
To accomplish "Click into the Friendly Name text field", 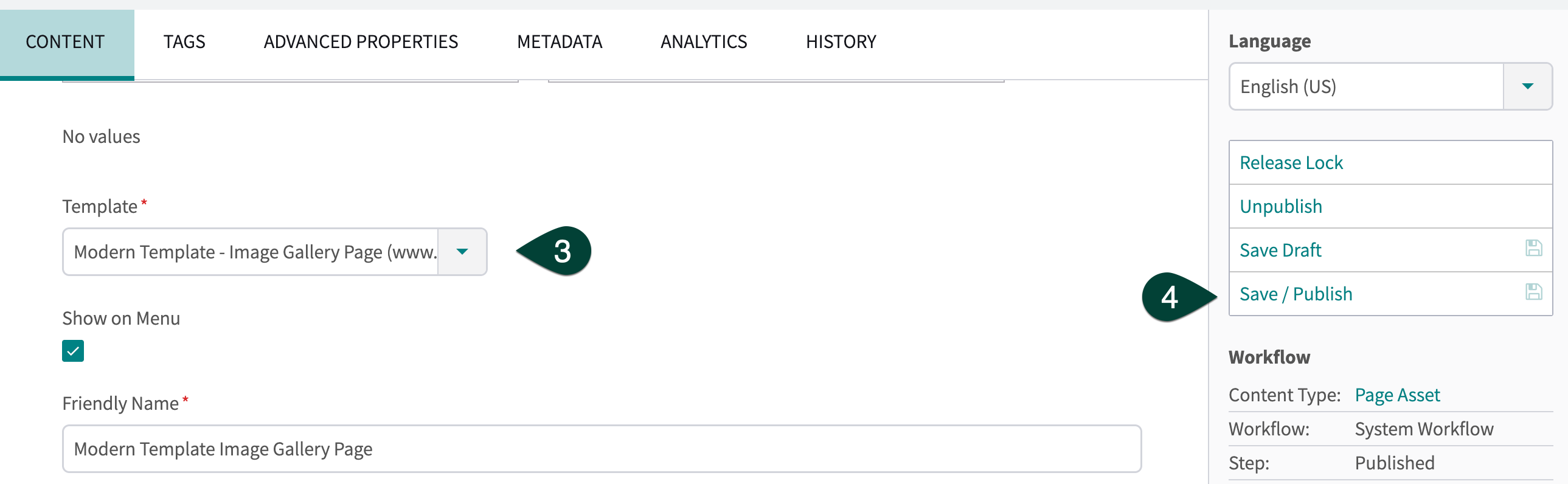I will (x=602, y=449).
